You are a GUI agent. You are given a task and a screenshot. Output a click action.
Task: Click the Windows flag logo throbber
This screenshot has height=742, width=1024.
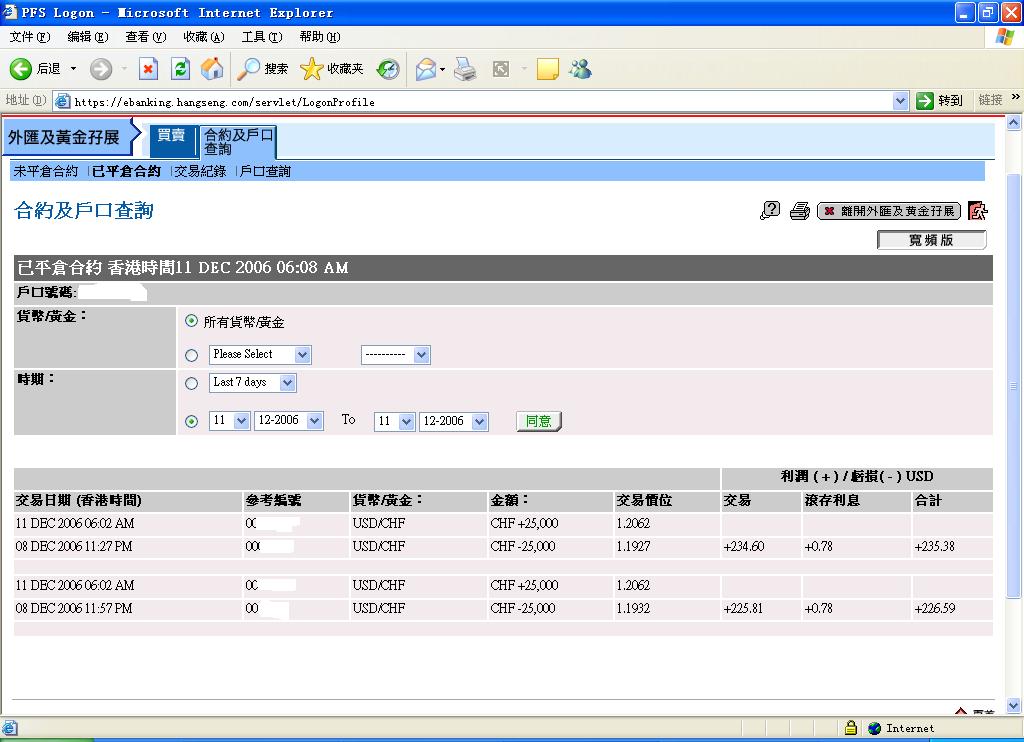pos(1005,37)
